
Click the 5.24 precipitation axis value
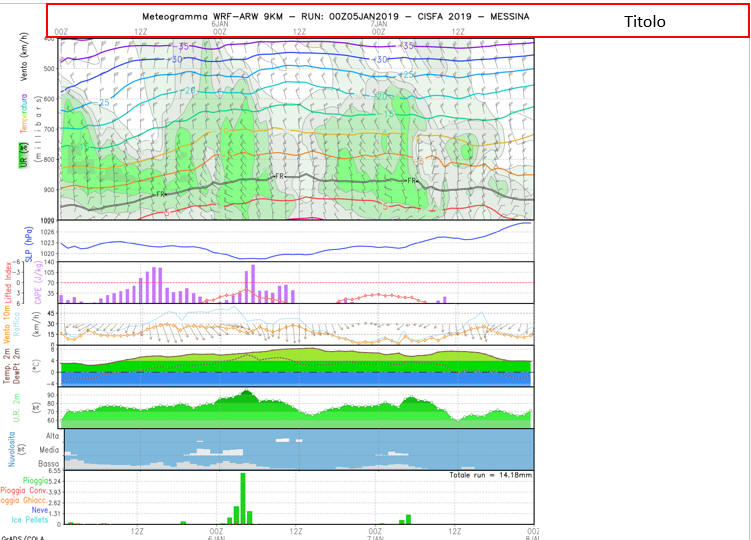click(54, 481)
